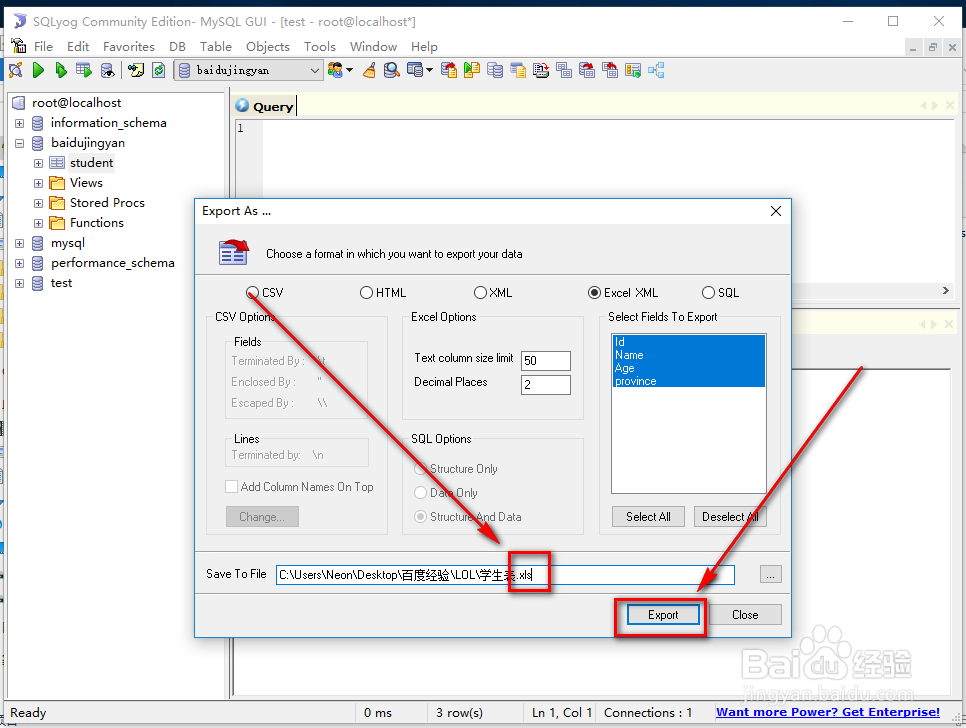Click the Decimal Places field
This screenshot has width=966, height=728.
point(546,384)
